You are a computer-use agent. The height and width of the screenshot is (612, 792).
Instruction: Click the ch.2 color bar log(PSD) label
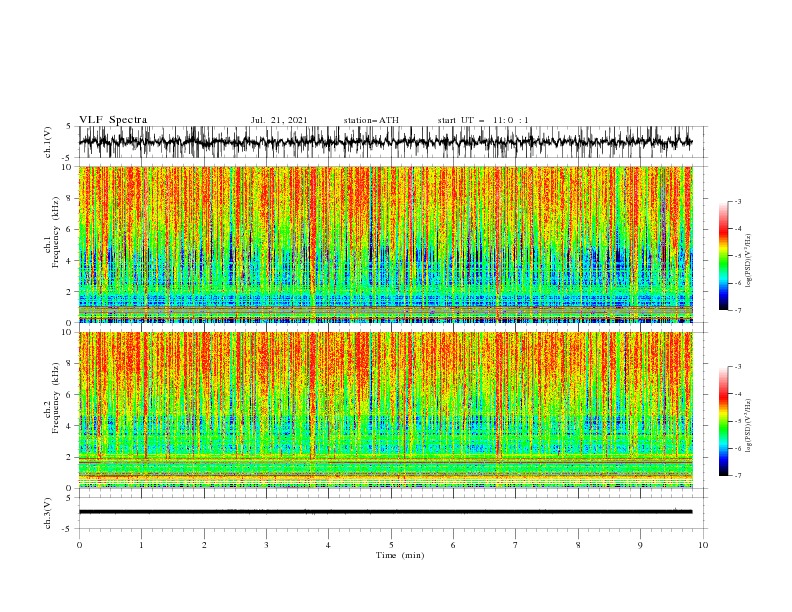(x=749, y=425)
